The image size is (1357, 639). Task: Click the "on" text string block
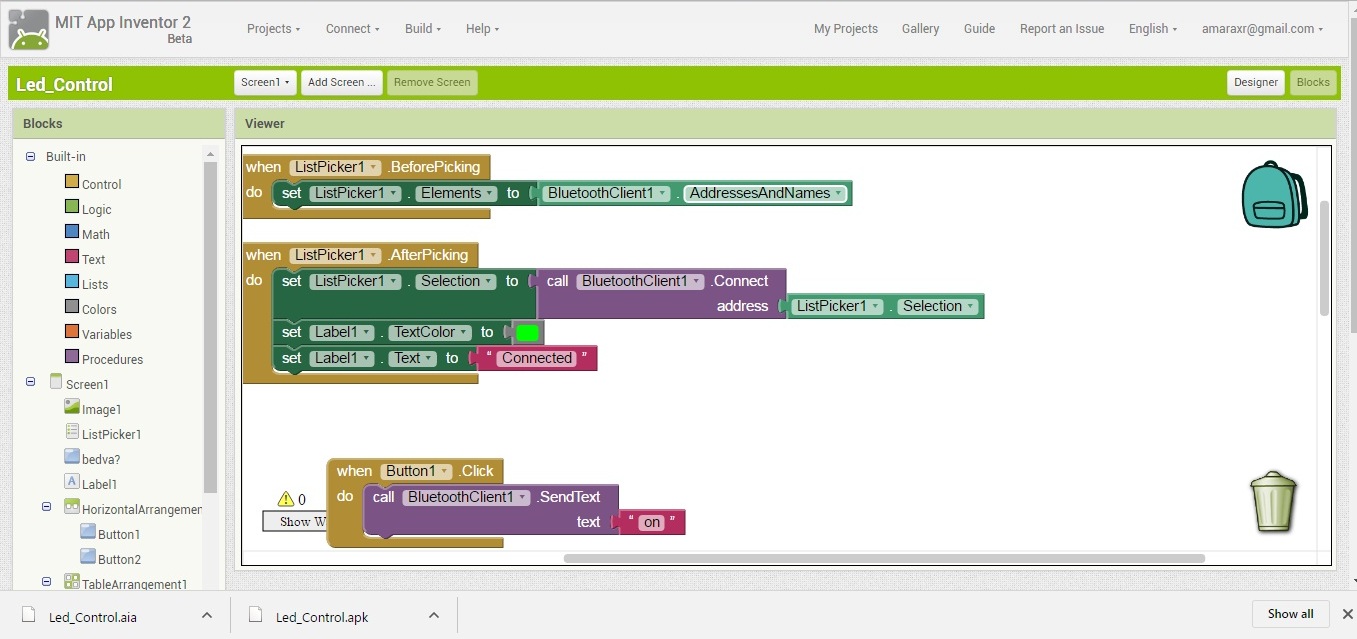(x=652, y=522)
